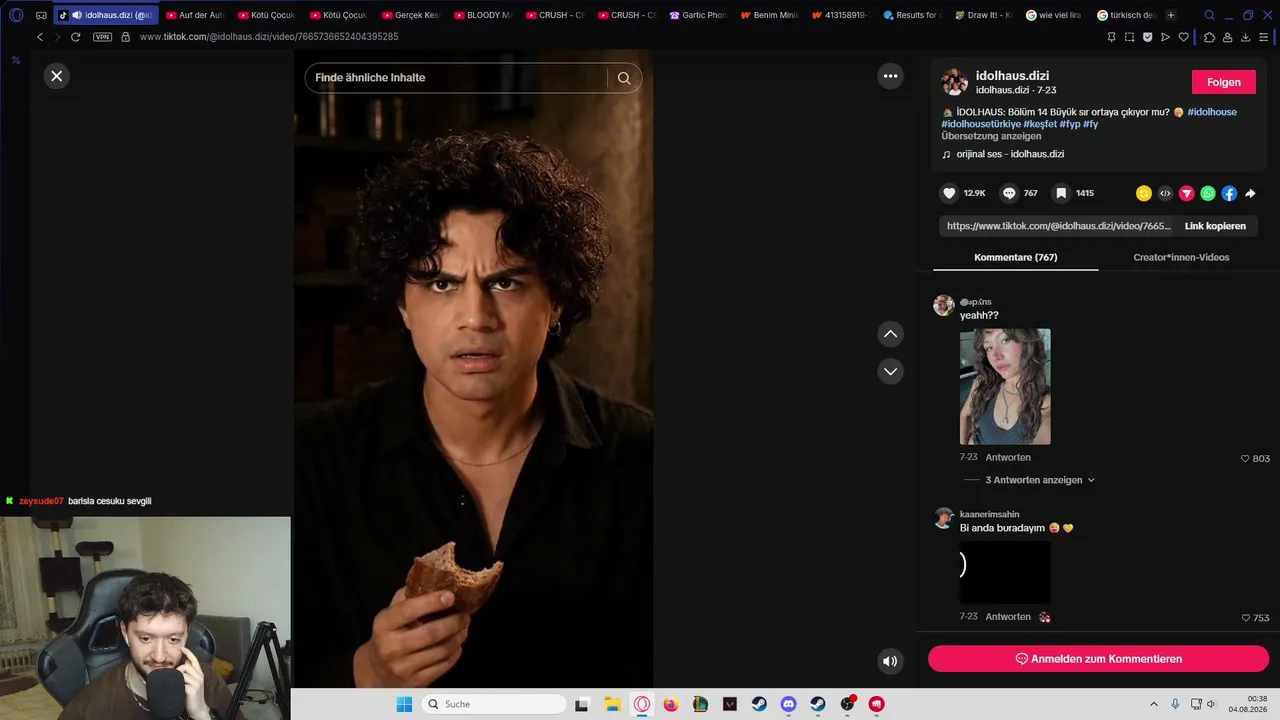The height and width of the screenshot is (720, 1280).
Task: Switch to the Draw It! browser tab
Action: point(985,15)
